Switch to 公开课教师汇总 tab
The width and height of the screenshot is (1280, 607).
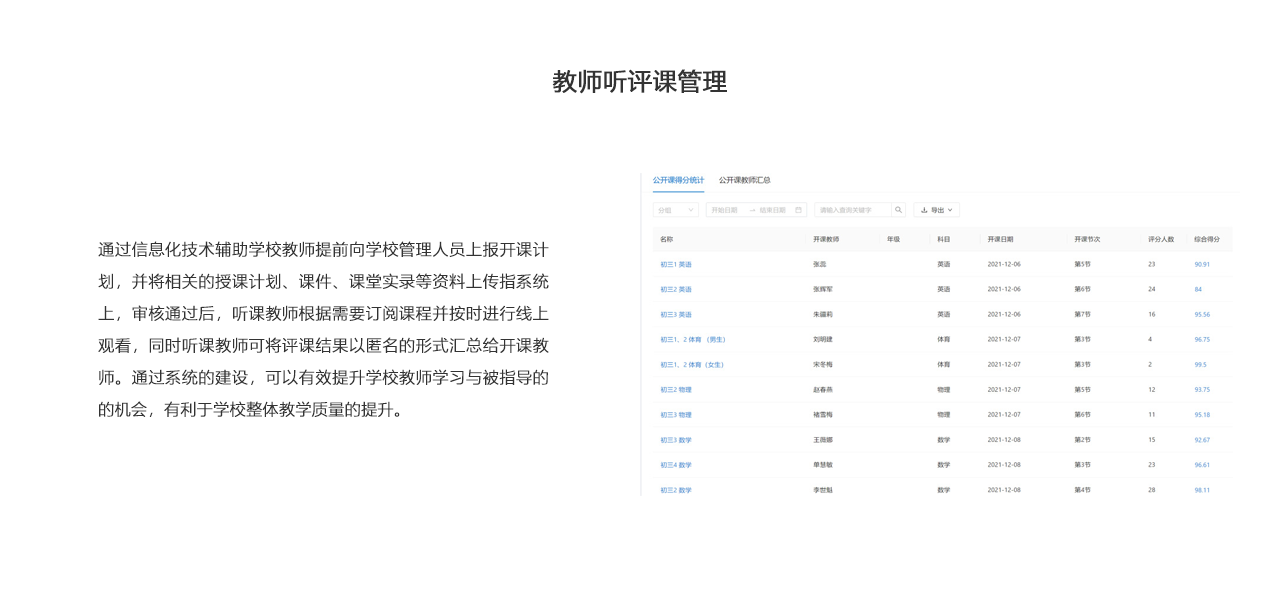(x=744, y=180)
